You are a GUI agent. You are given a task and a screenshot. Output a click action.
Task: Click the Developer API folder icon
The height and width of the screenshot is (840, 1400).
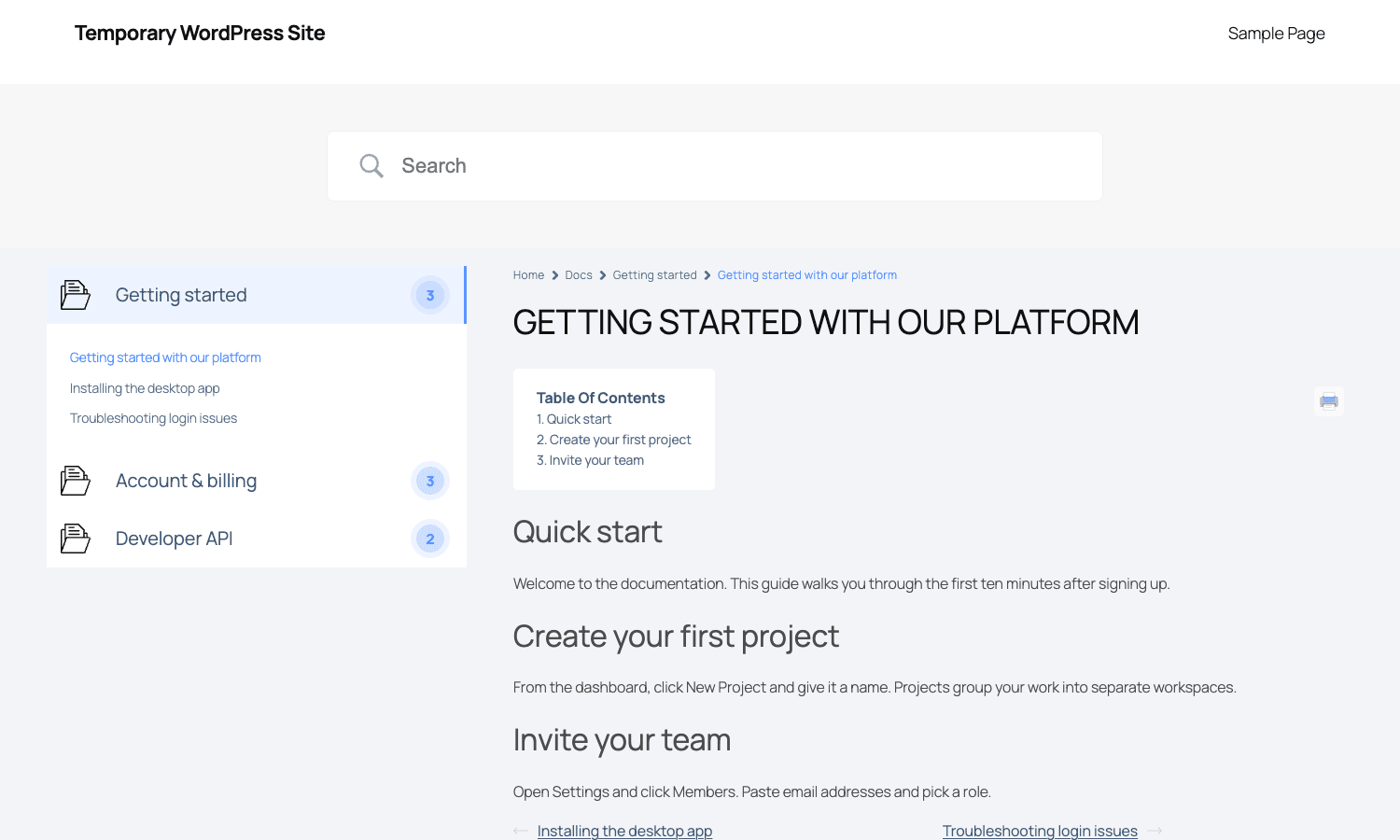(76, 539)
